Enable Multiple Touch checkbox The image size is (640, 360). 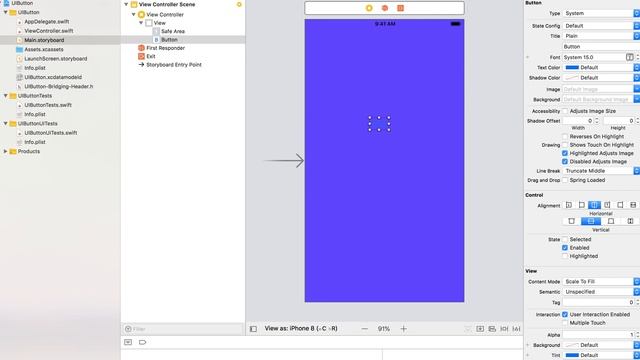click(x=565, y=323)
